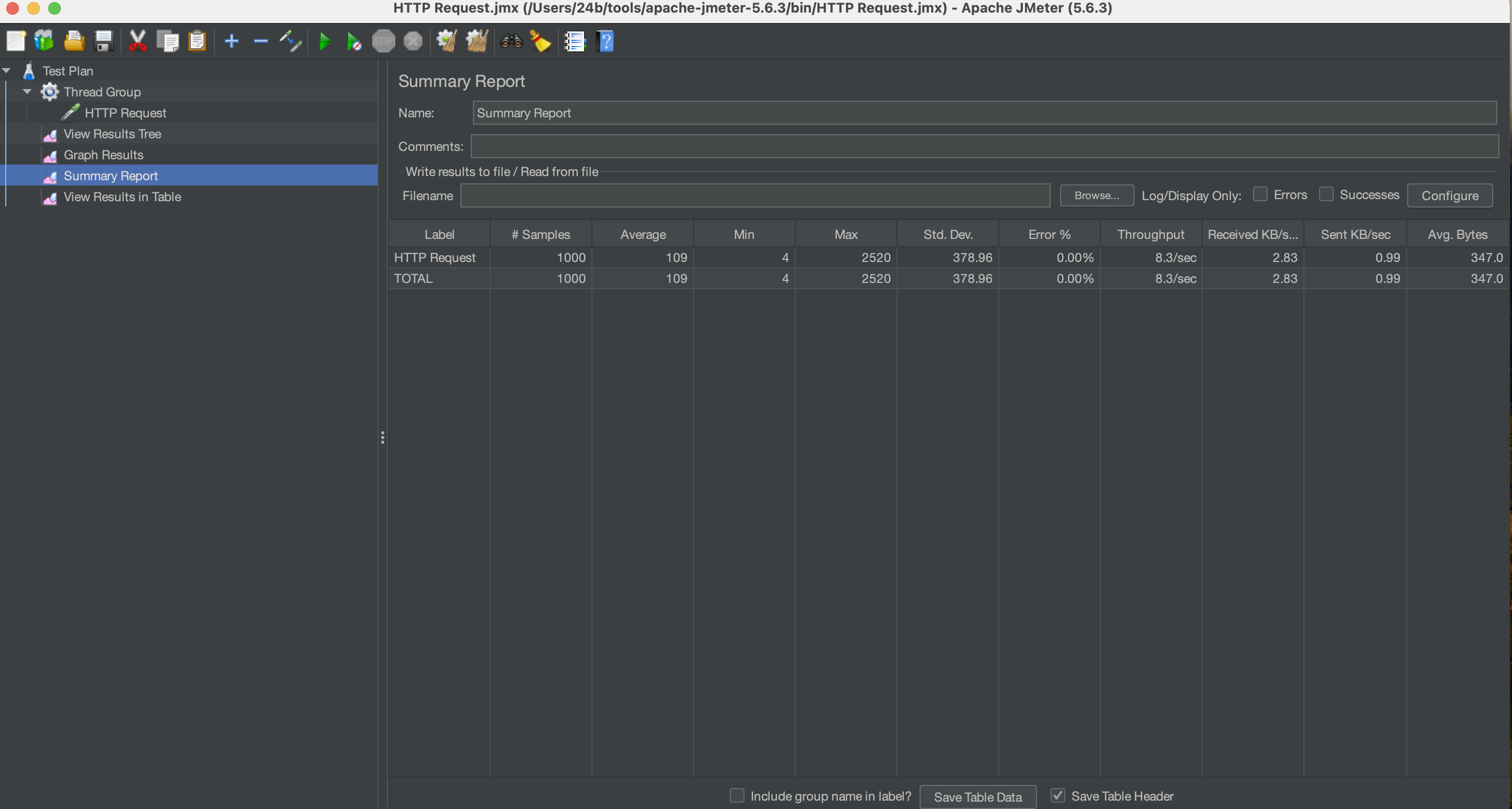This screenshot has width=1512, height=809.
Task: Click the Save disk icon
Action: click(x=104, y=41)
